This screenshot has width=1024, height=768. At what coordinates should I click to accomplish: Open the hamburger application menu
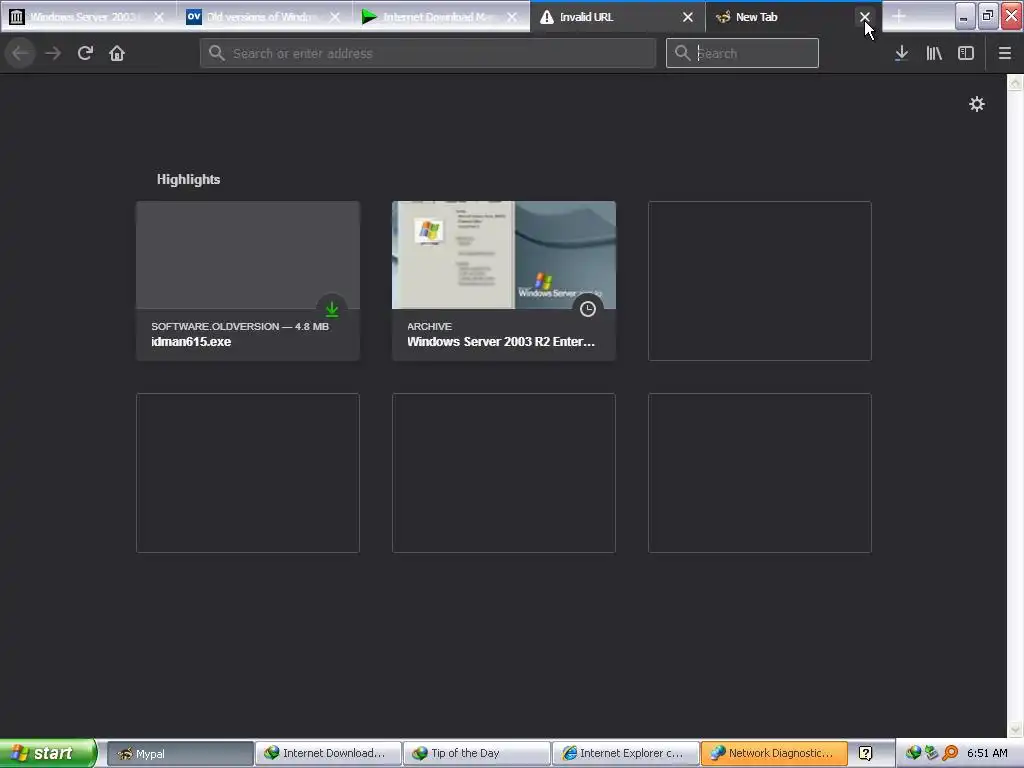coord(1004,53)
